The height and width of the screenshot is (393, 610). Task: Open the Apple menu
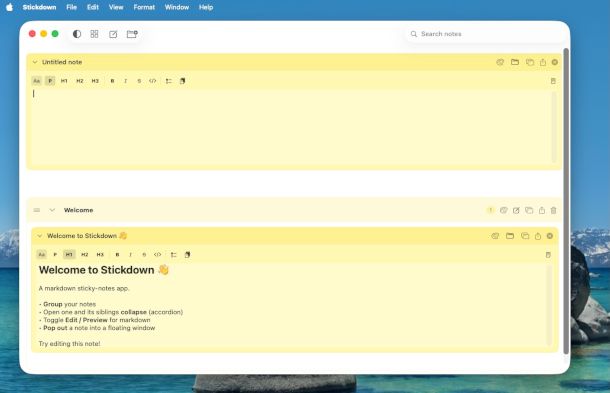(x=9, y=7)
